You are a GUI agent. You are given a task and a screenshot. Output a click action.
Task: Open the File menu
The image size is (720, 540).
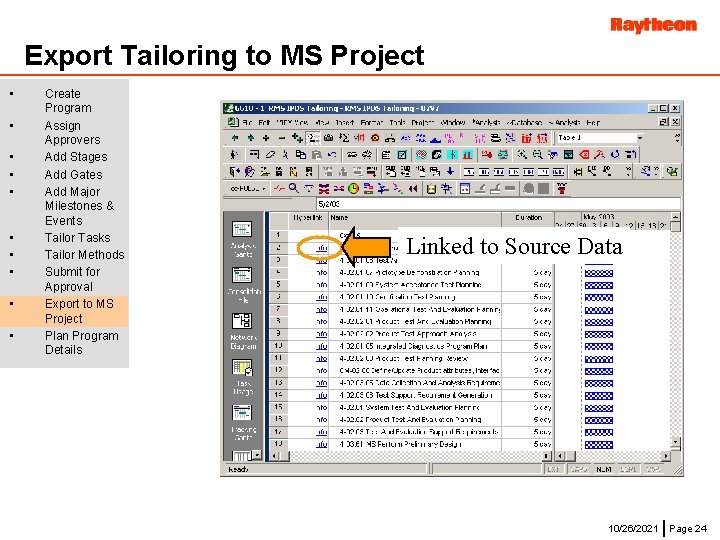click(x=248, y=123)
